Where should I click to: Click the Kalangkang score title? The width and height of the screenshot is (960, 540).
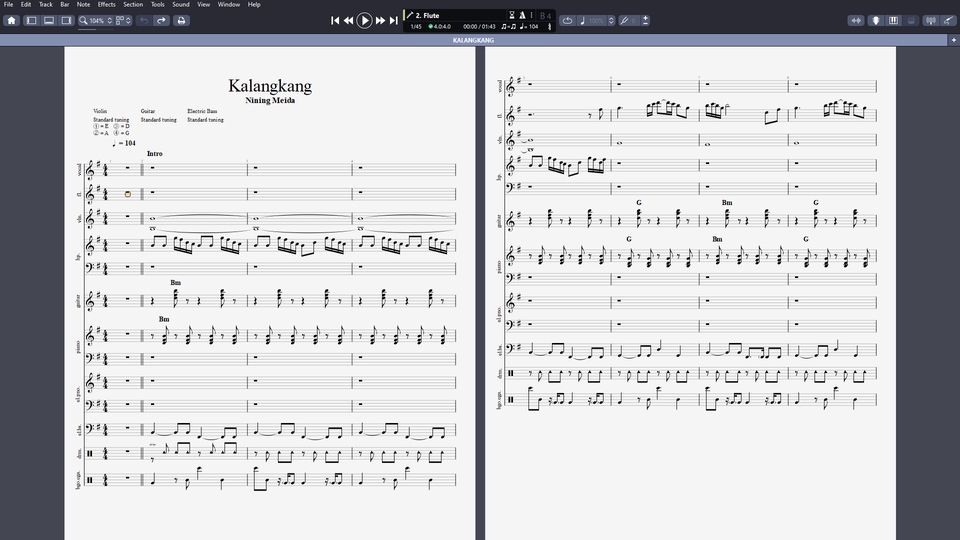(270, 86)
